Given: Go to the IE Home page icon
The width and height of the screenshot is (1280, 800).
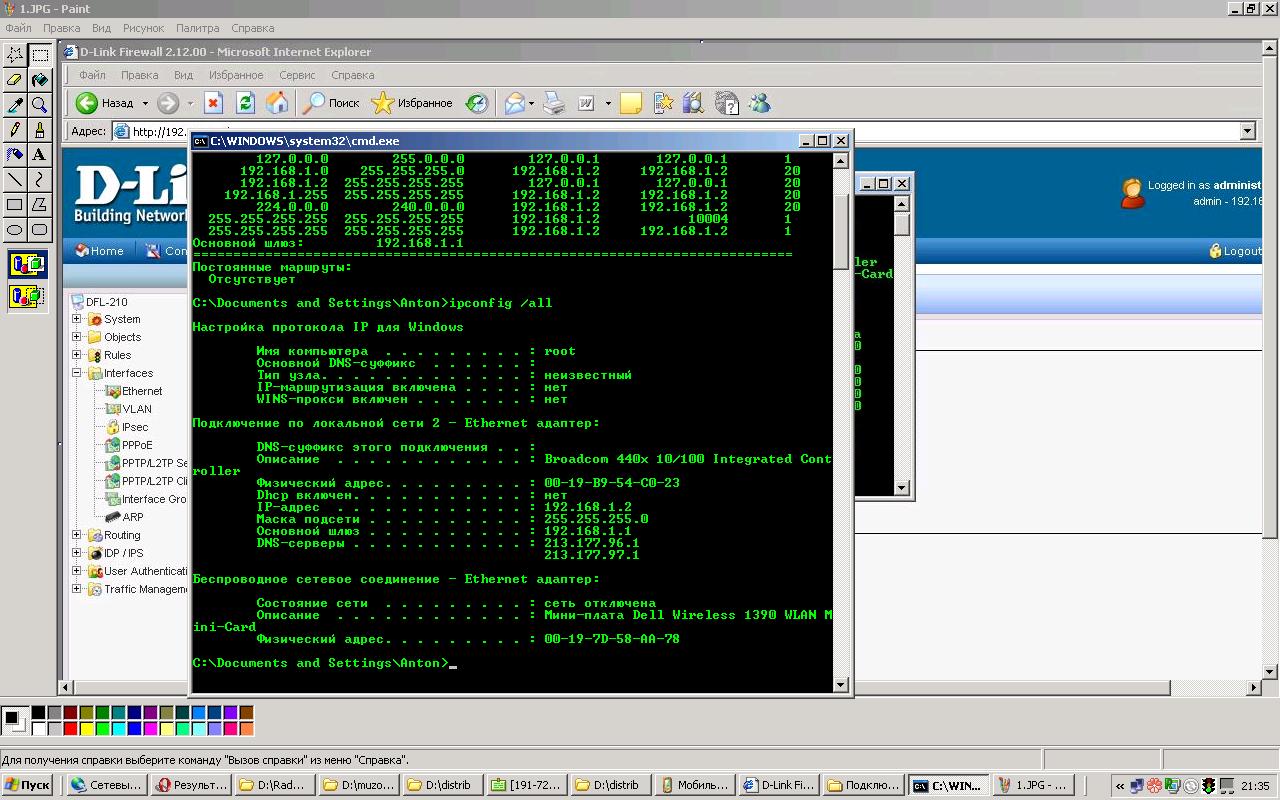Looking at the screenshot, I should pos(277,103).
